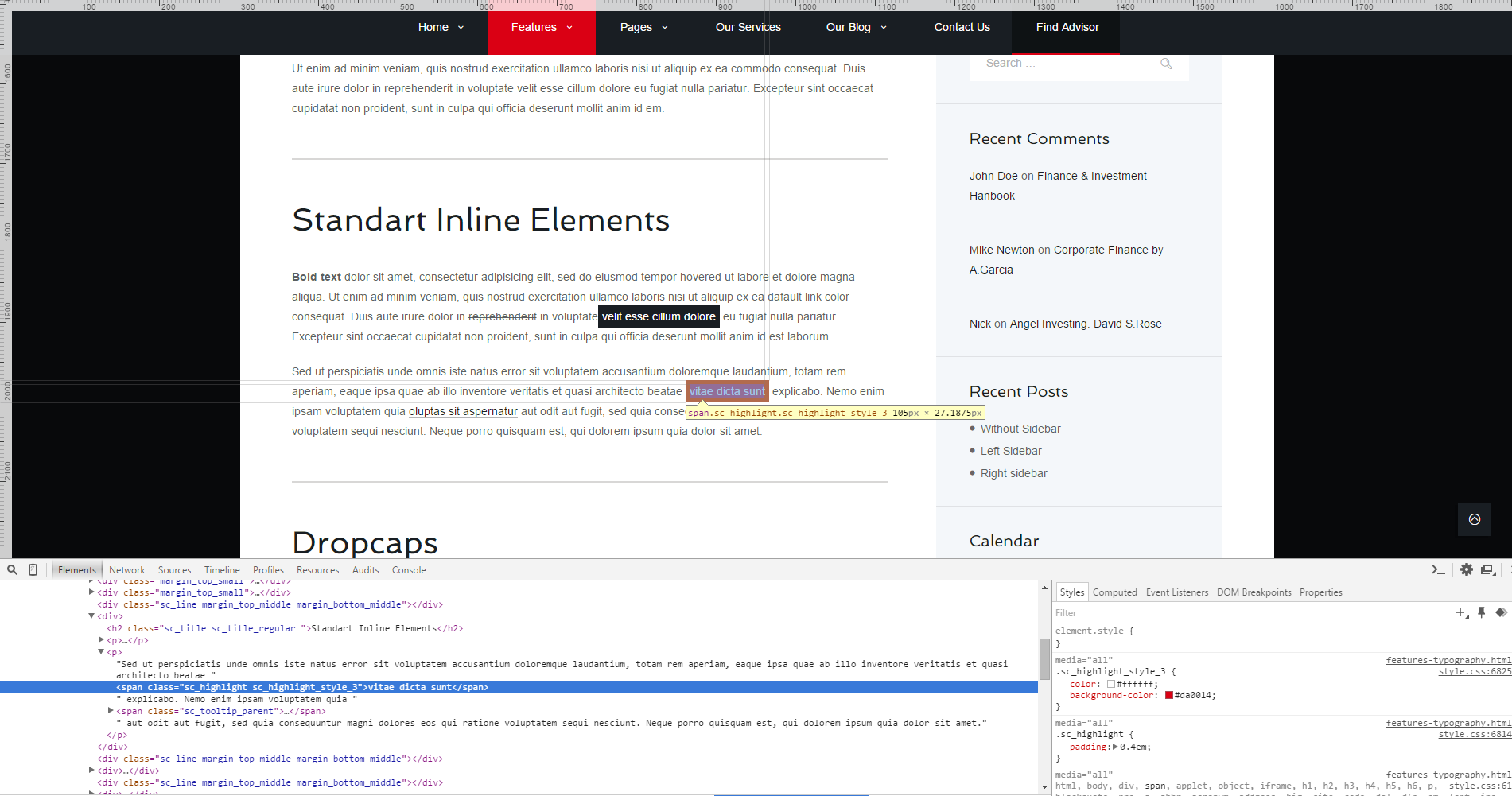
Task: Click the scroll-to-top arrow button
Action: point(1474,519)
